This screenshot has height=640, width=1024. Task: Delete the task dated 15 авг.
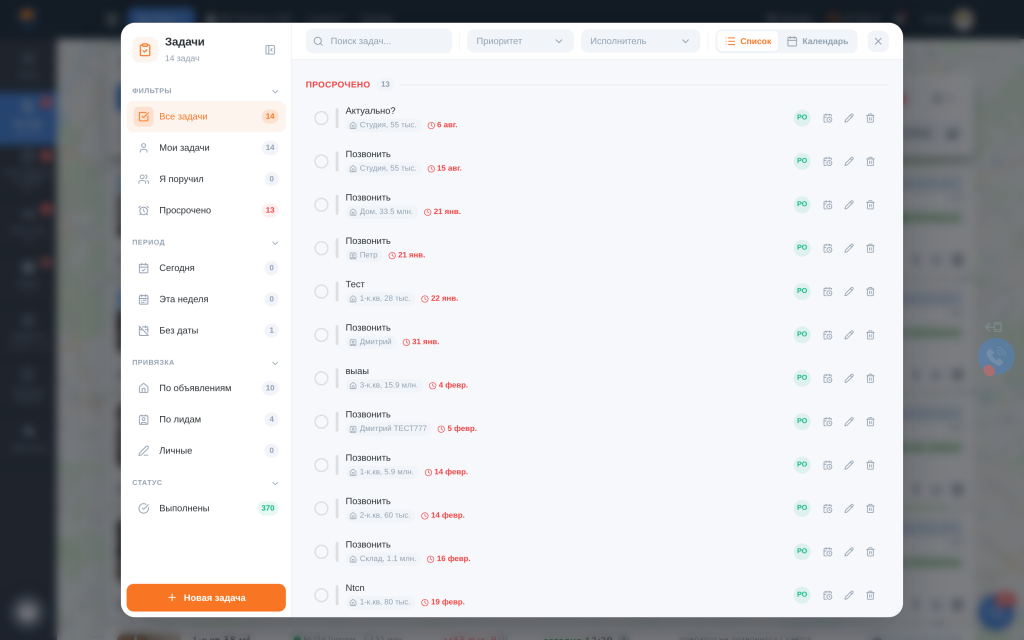[x=871, y=161]
